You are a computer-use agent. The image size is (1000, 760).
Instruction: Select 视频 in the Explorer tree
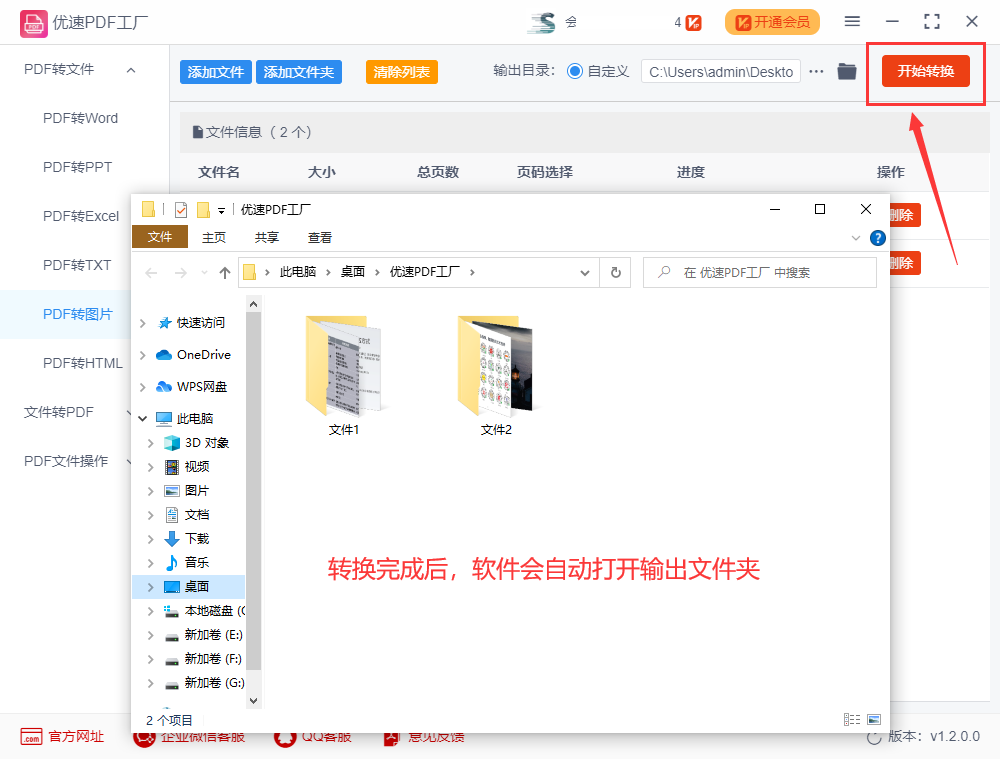(x=188, y=467)
